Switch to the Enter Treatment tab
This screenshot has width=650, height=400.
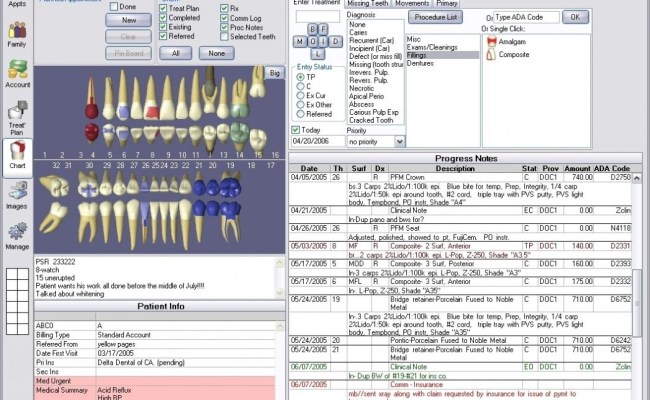click(x=316, y=2)
